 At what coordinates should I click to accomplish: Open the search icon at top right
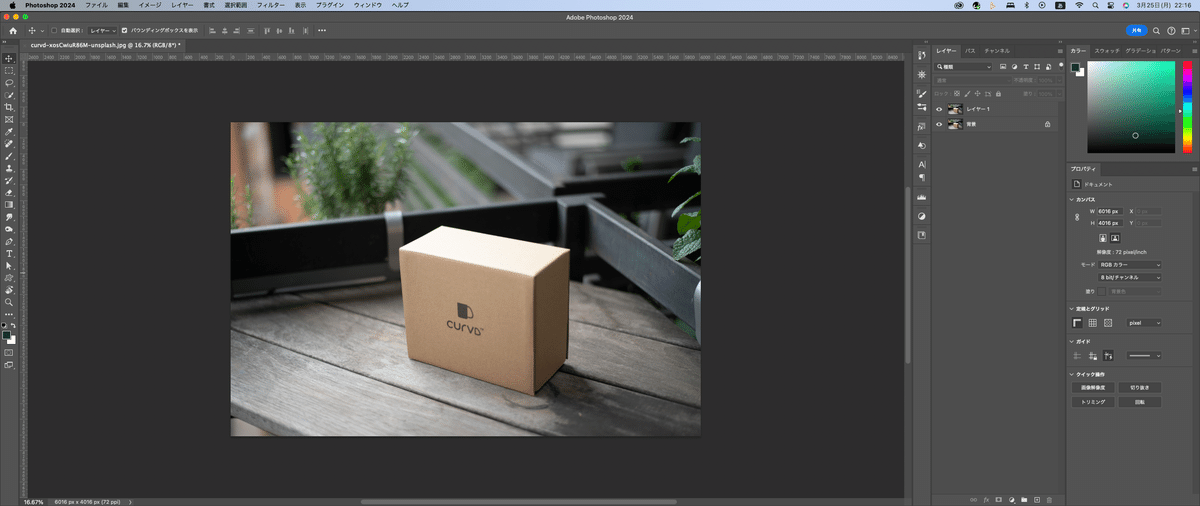[x=1158, y=30]
